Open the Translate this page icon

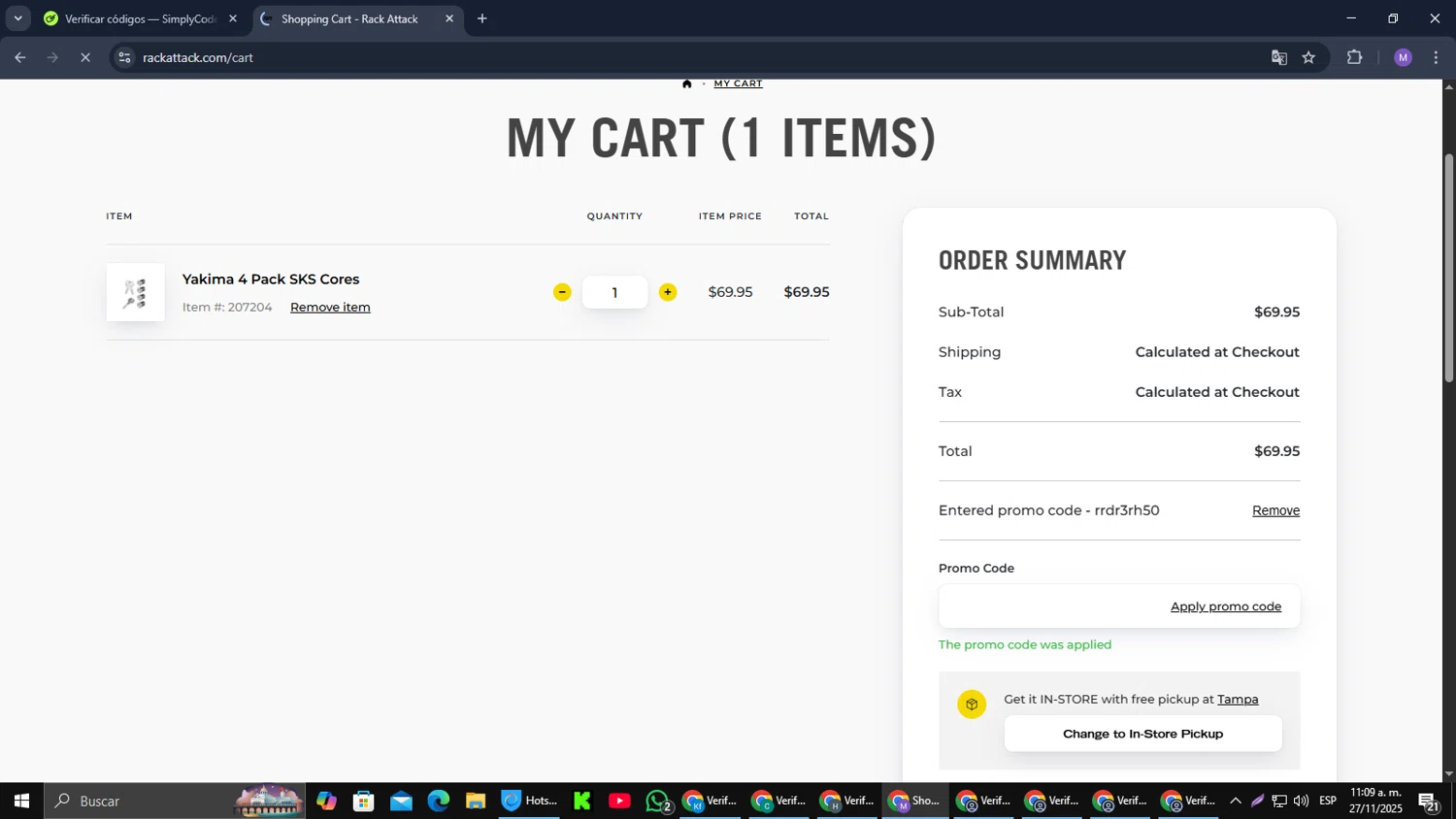click(1279, 57)
